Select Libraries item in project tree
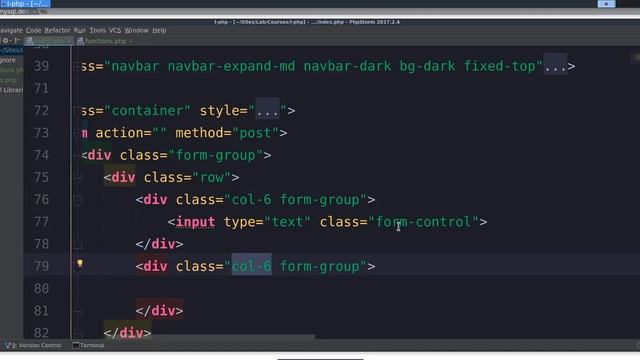Image resolution: width=640 pixels, height=360 pixels. coord(12,90)
